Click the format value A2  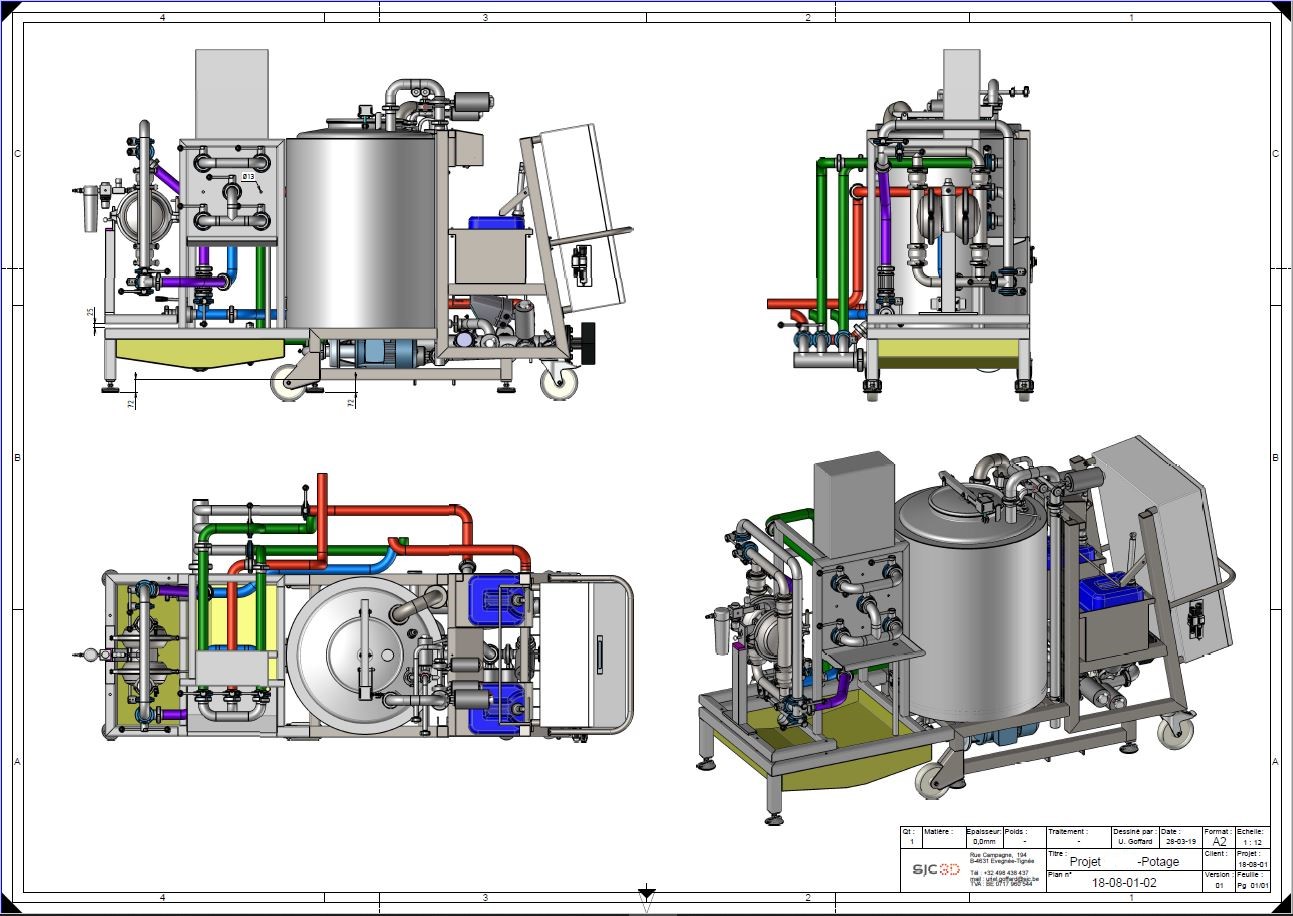coord(1217,842)
